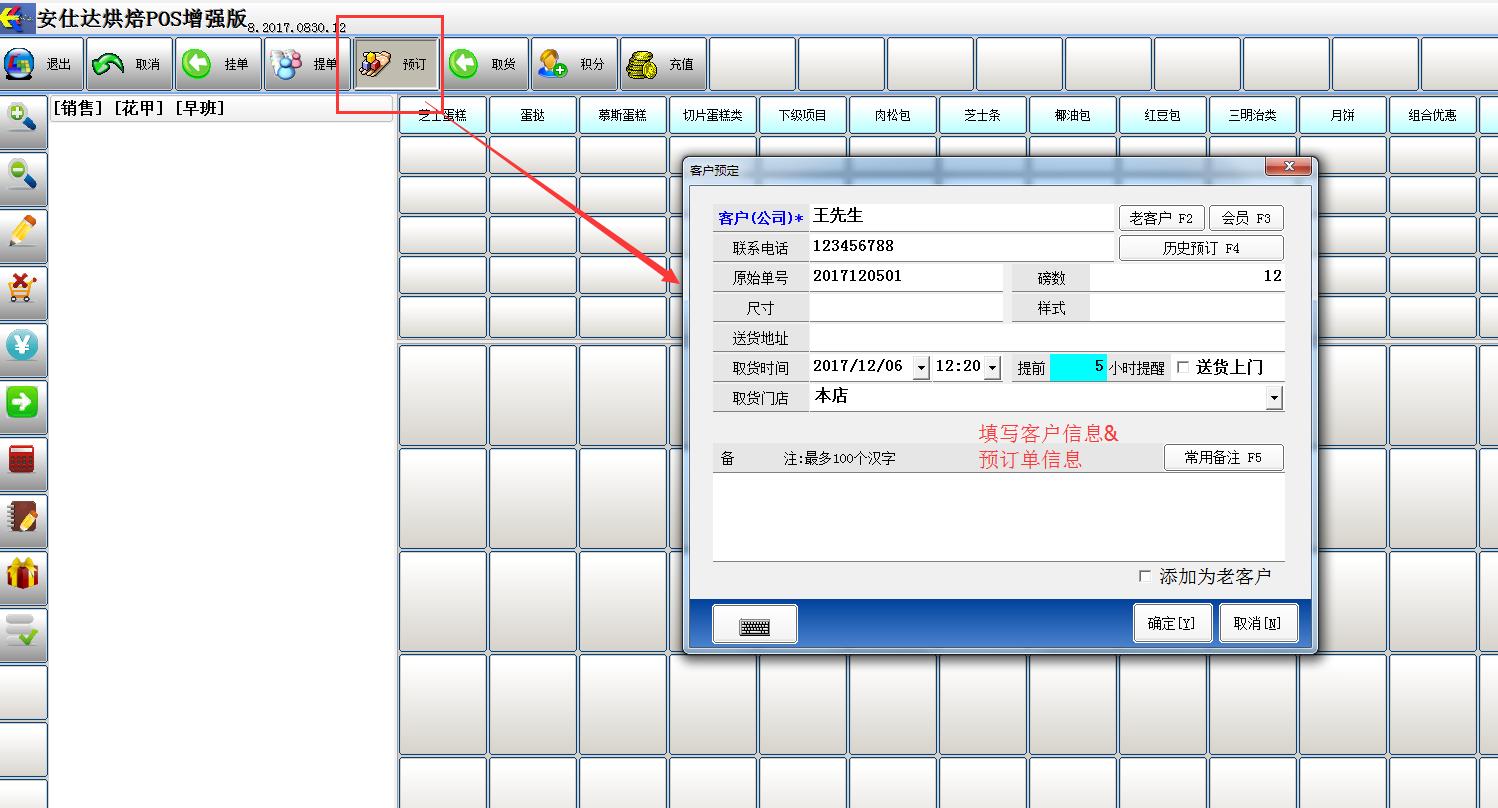Confirm with the 确定[Y] button
The height and width of the screenshot is (808, 1498).
click(x=1172, y=623)
